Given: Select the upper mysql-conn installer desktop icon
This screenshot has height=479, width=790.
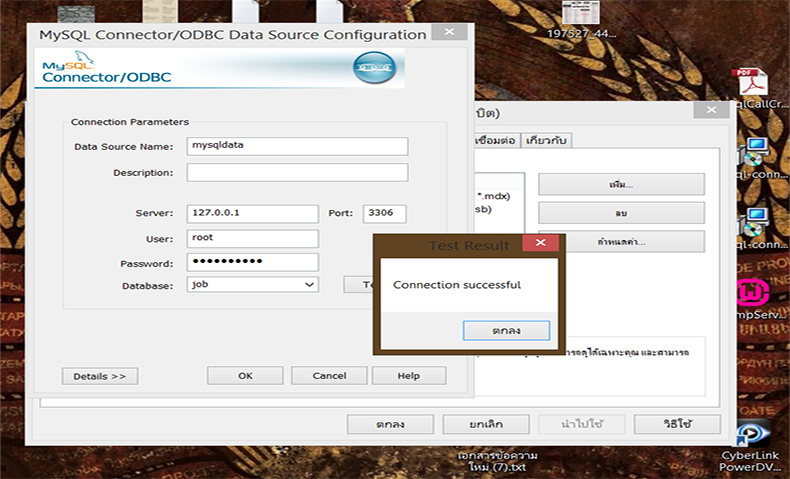Looking at the screenshot, I should pyautogui.click(x=754, y=153).
